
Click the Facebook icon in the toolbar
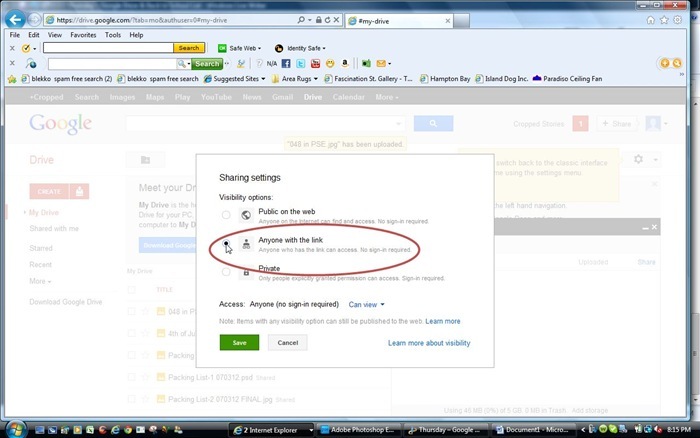point(286,63)
